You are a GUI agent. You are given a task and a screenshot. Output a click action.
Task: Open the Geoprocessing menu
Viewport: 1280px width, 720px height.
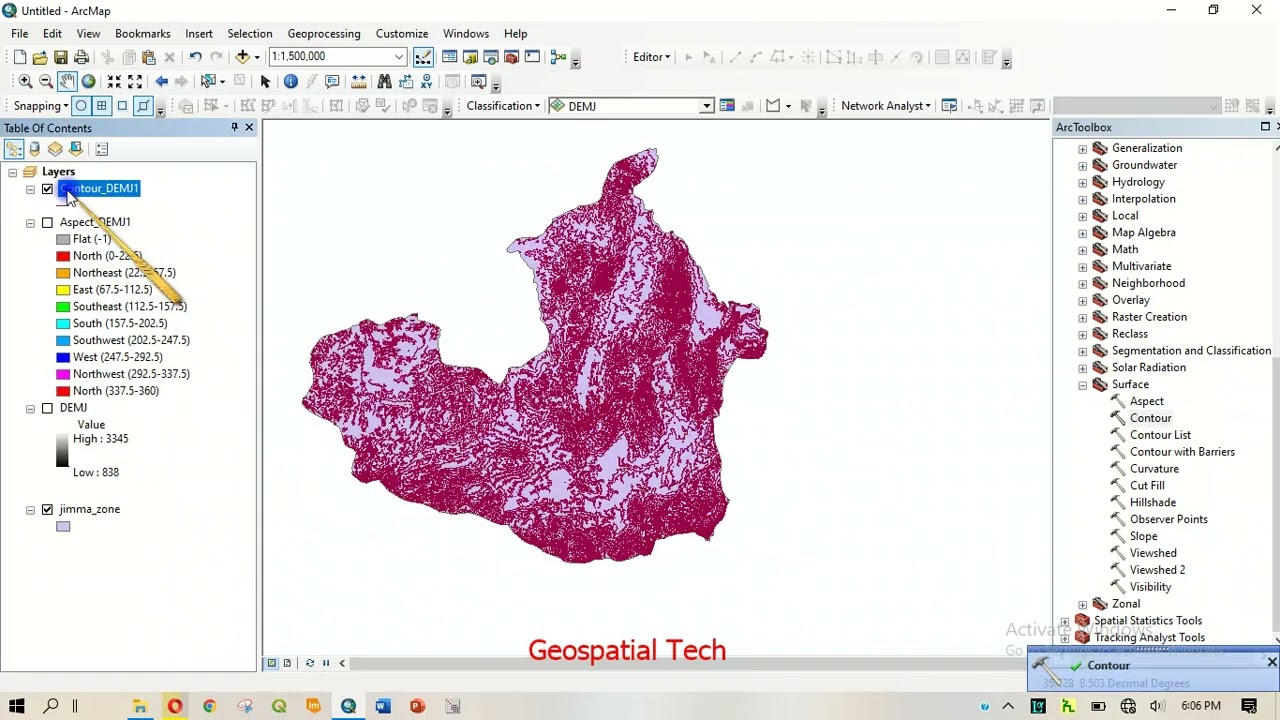click(324, 34)
